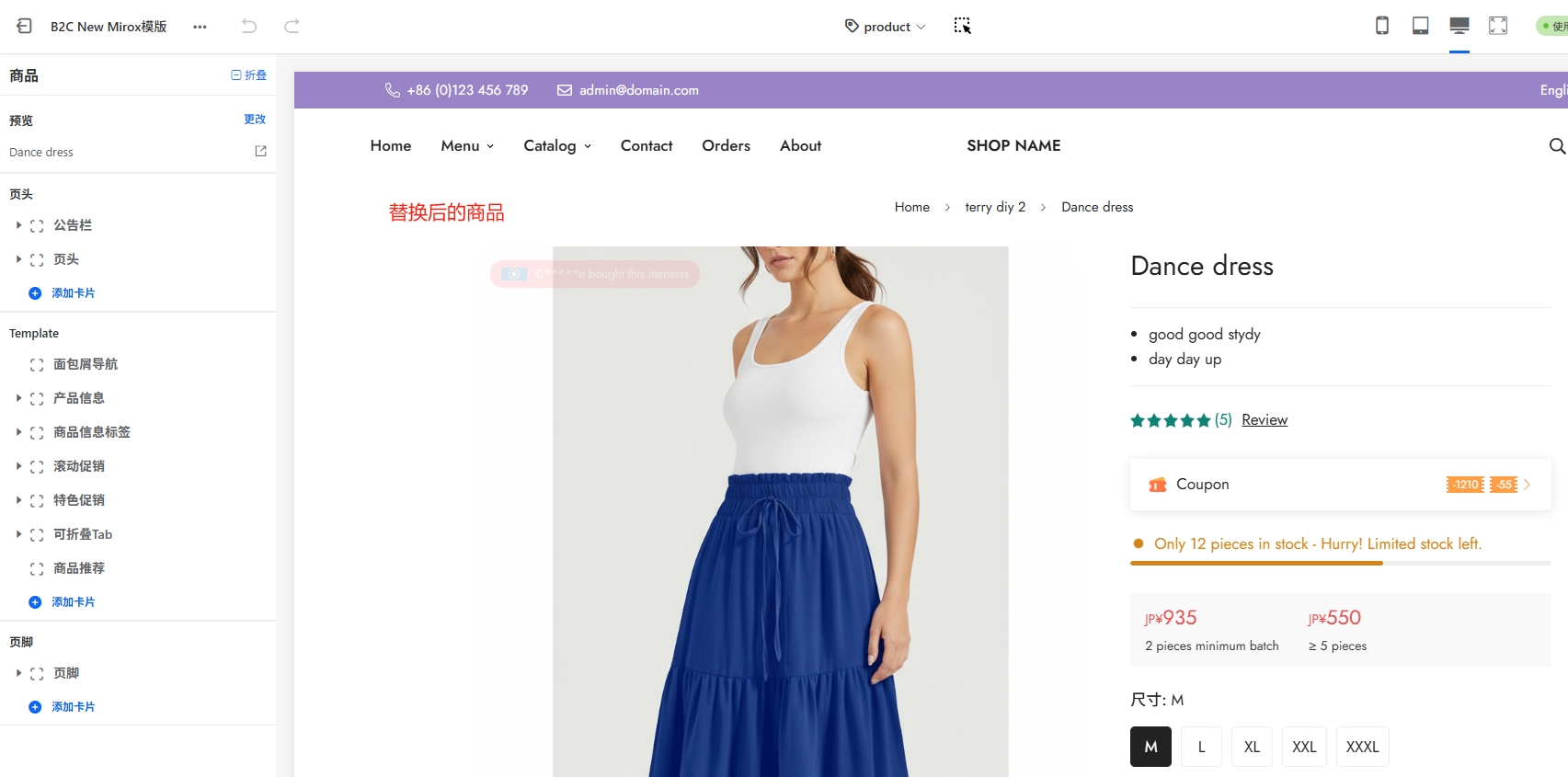This screenshot has width=1568, height=777.
Task: Expand the 产品信息 section tree item
Action: [18, 398]
